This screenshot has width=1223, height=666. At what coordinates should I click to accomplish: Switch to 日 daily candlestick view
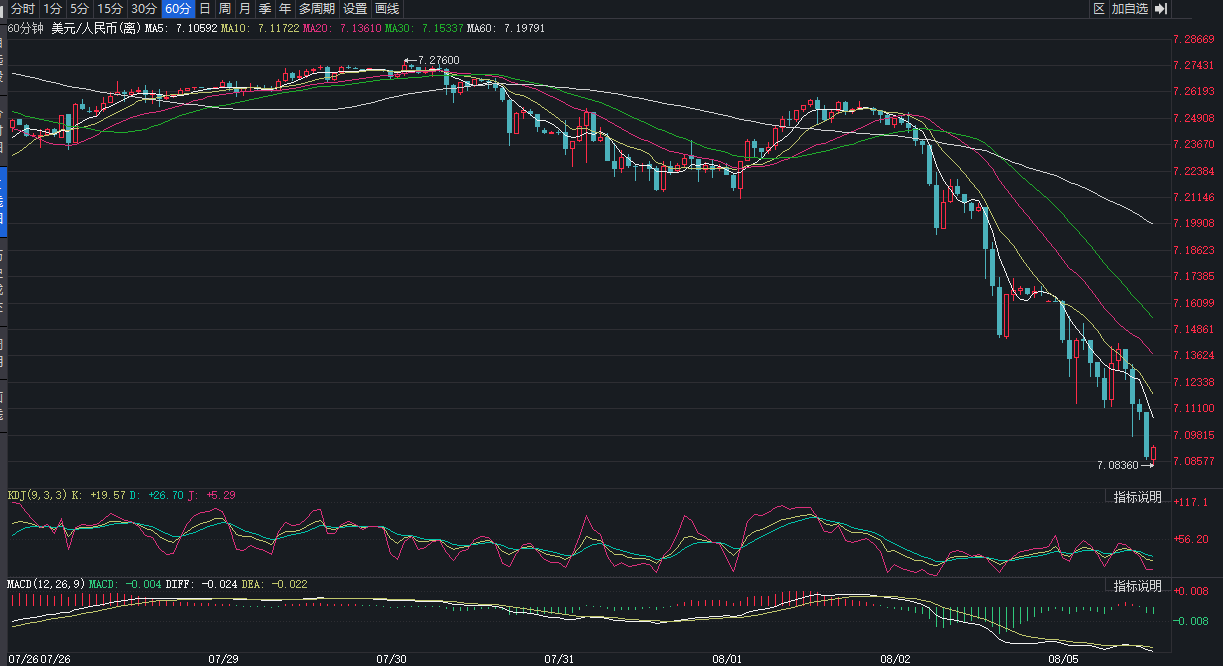[x=203, y=8]
